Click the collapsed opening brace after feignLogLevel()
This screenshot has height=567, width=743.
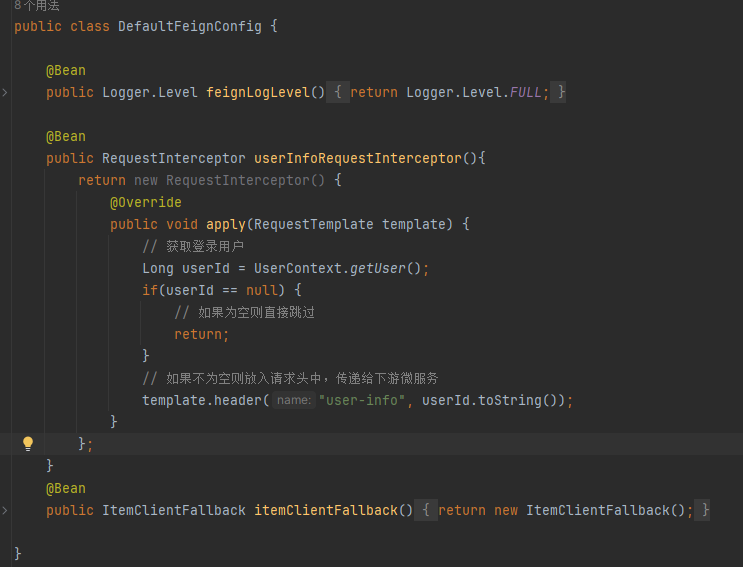click(x=338, y=92)
